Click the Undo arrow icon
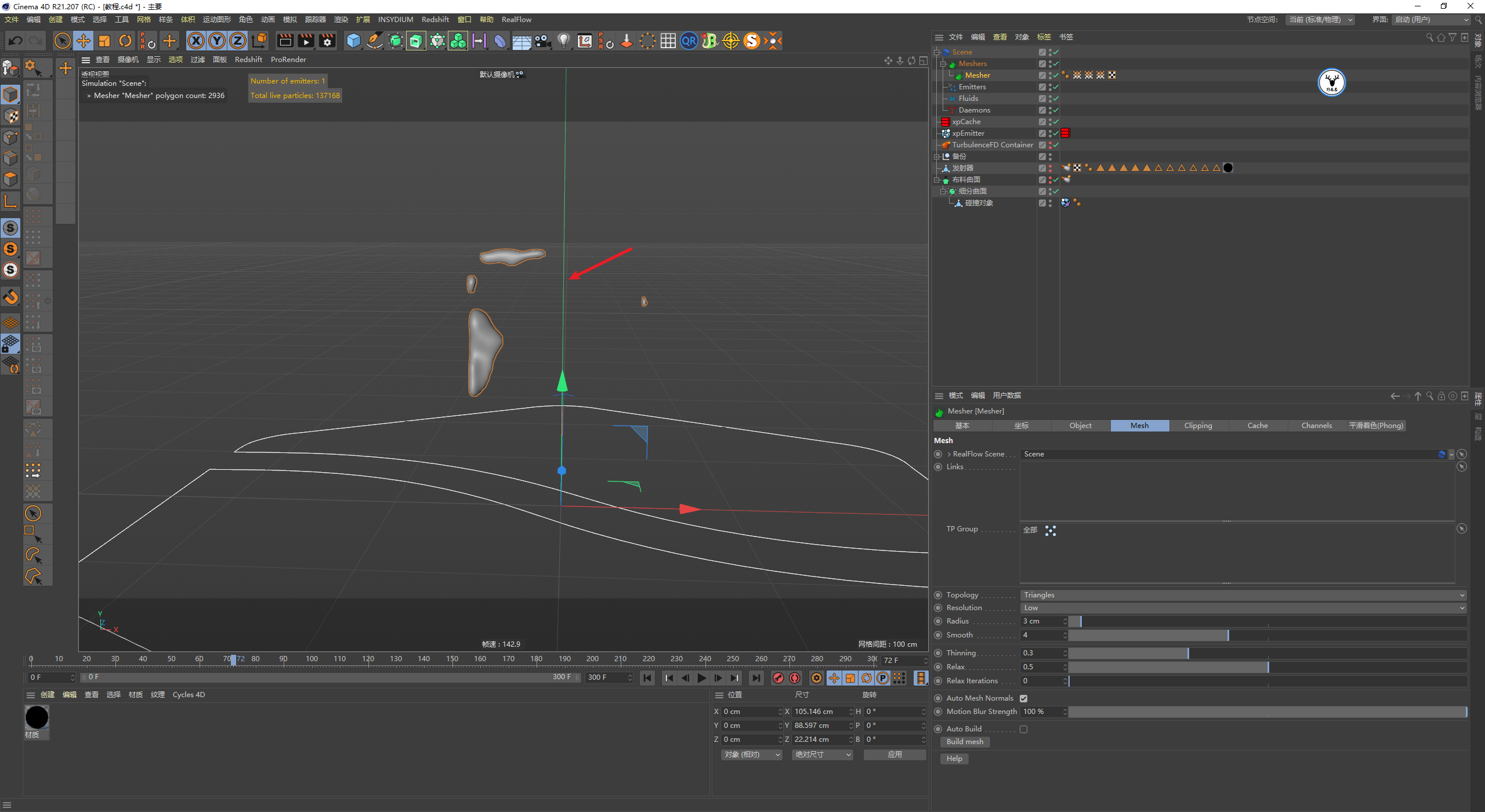The width and height of the screenshot is (1485, 812). (x=16, y=41)
